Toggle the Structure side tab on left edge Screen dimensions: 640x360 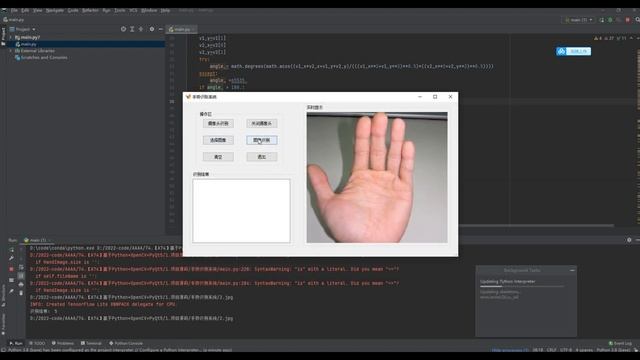(x=3, y=296)
